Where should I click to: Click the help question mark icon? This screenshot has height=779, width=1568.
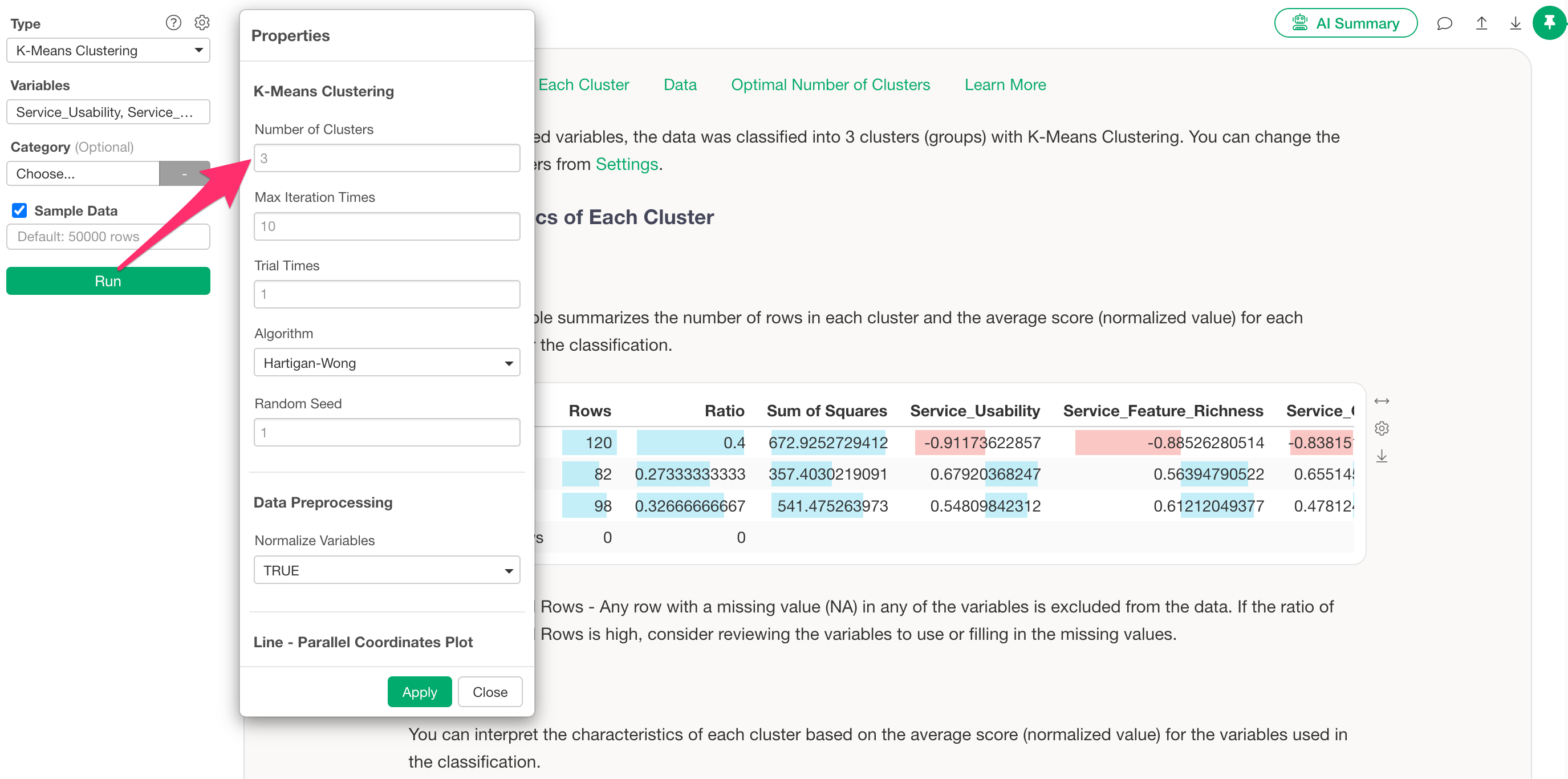point(173,23)
